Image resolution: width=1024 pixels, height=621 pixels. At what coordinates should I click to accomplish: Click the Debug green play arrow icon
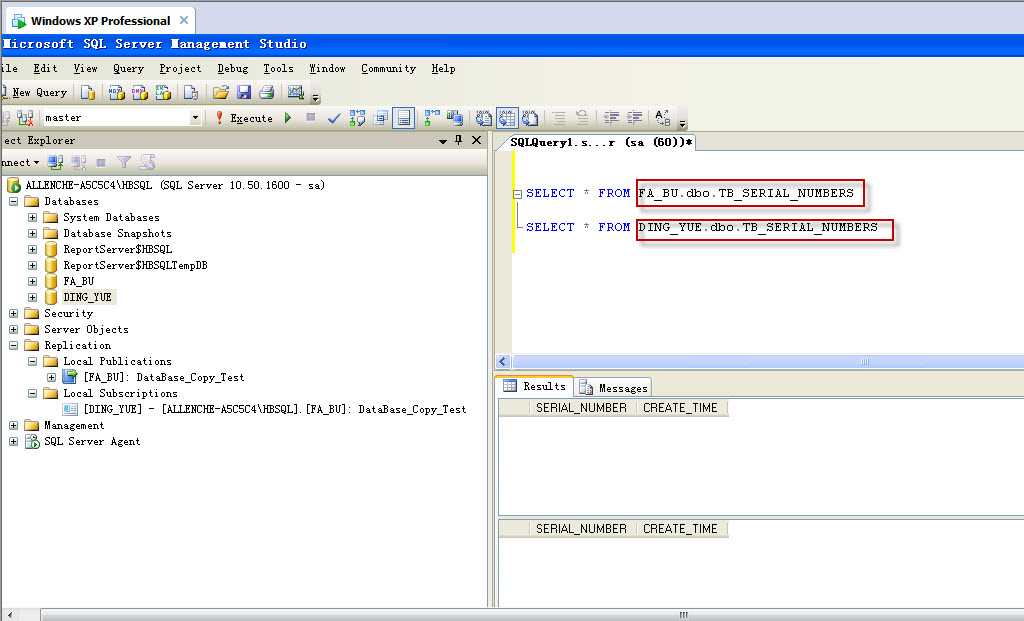click(288, 118)
